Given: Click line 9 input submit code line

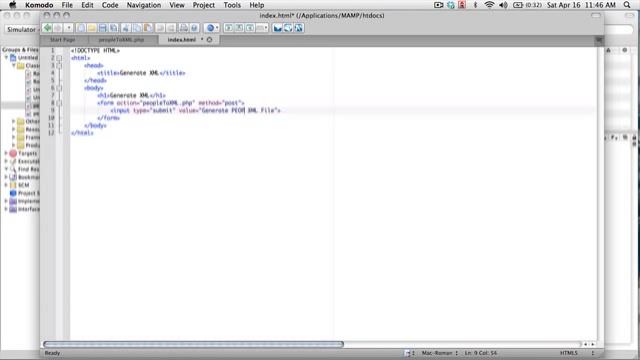Looking at the screenshot, I should 196,110.
